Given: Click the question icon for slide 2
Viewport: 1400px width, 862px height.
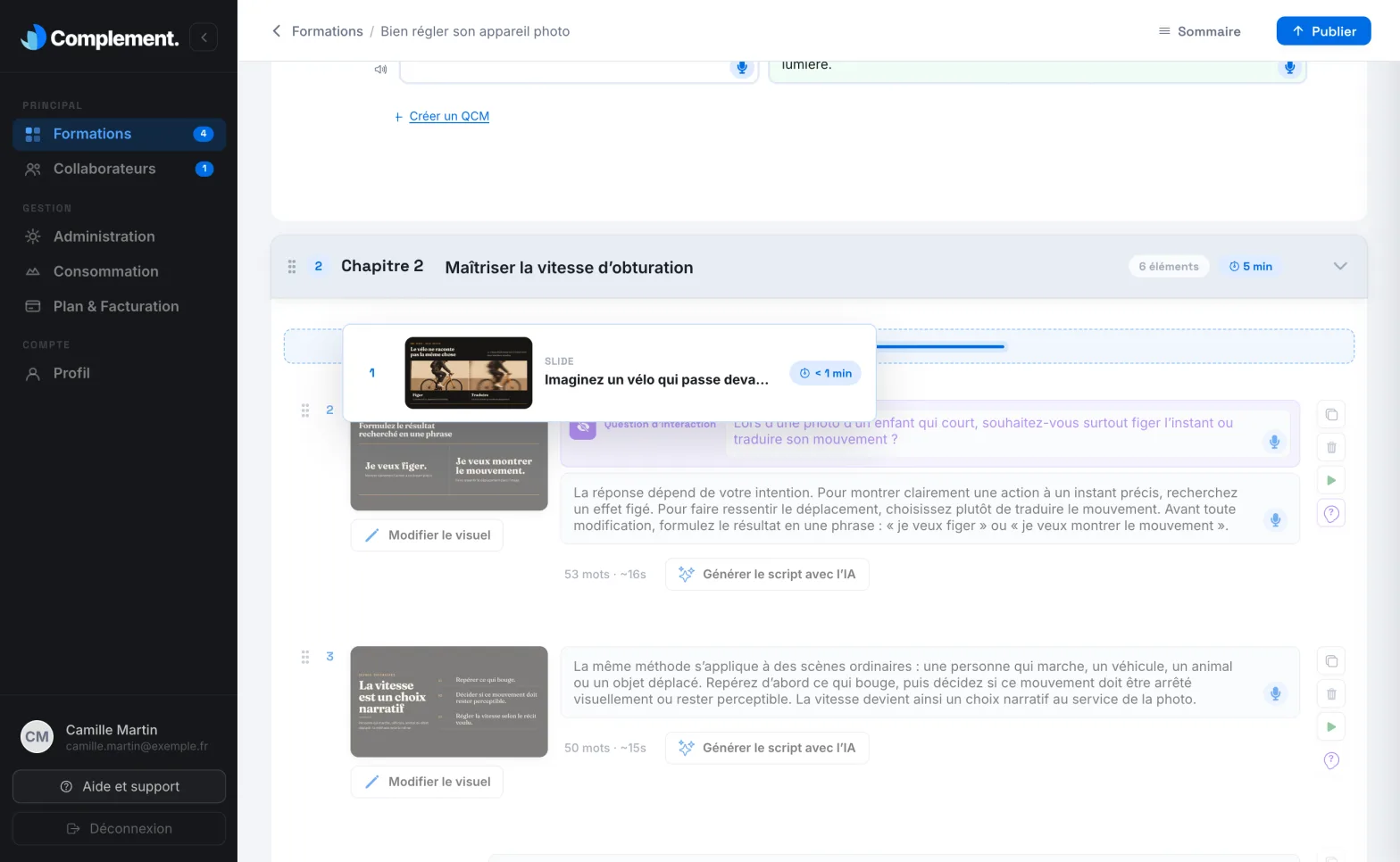Looking at the screenshot, I should [1331, 513].
